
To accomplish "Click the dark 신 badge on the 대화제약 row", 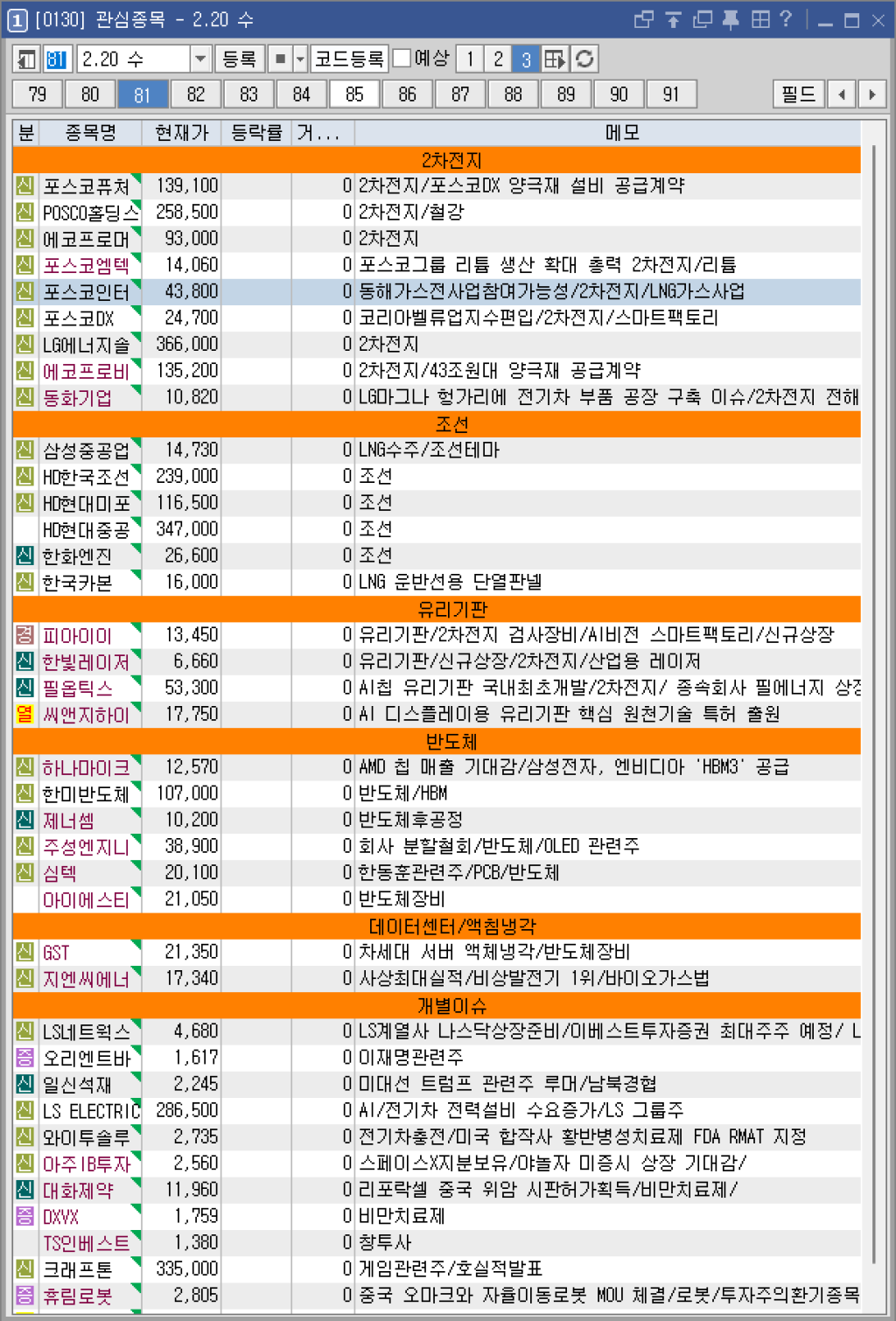I will [x=25, y=1190].
